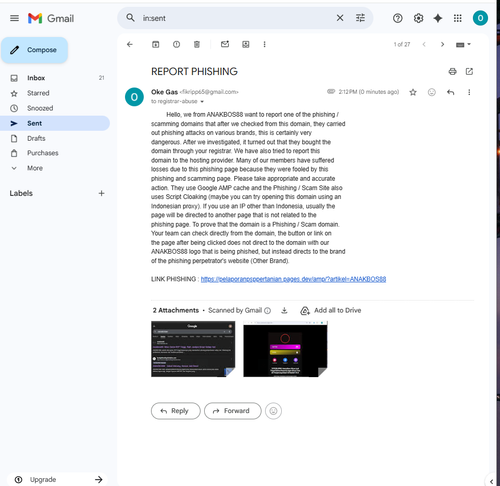Image resolution: width=500 pixels, height=486 pixels.
Task: Click the search magnifier icon
Action: (130, 18)
